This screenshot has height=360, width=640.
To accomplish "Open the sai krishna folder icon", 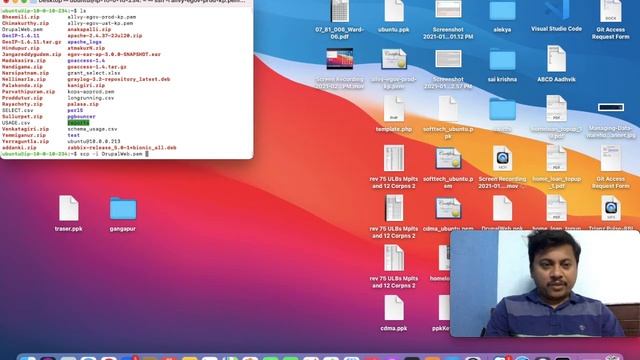I will (x=502, y=60).
